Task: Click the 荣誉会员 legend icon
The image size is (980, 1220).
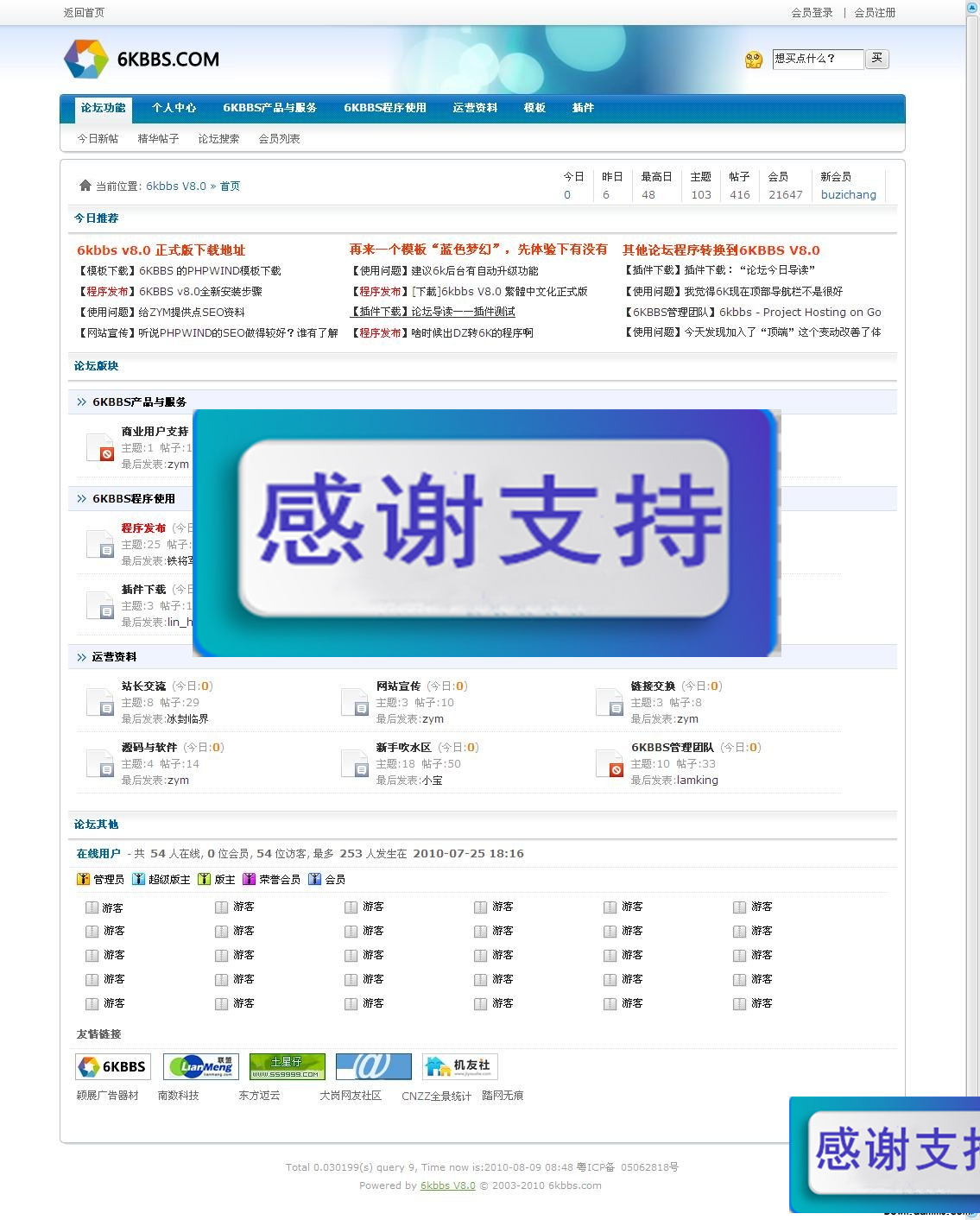Action: tap(249, 879)
